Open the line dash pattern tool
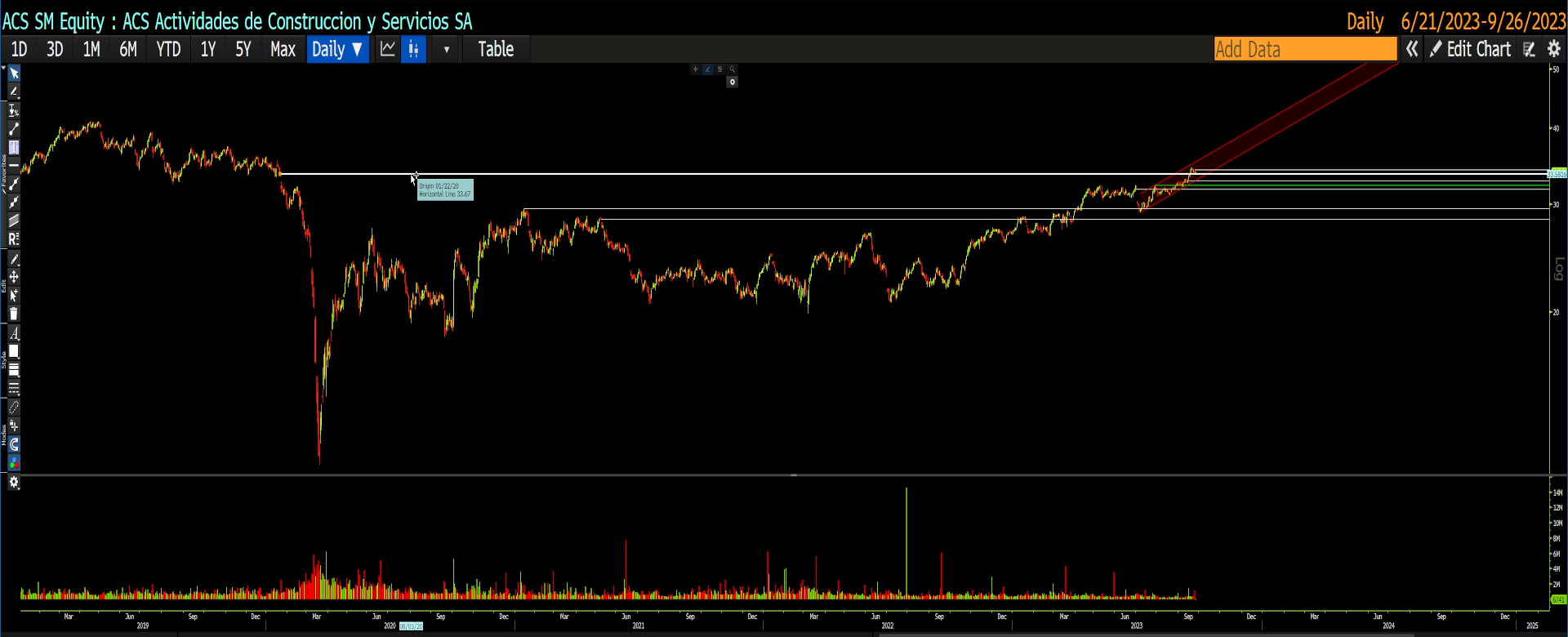The image size is (1568, 637). click(x=14, y=388)
